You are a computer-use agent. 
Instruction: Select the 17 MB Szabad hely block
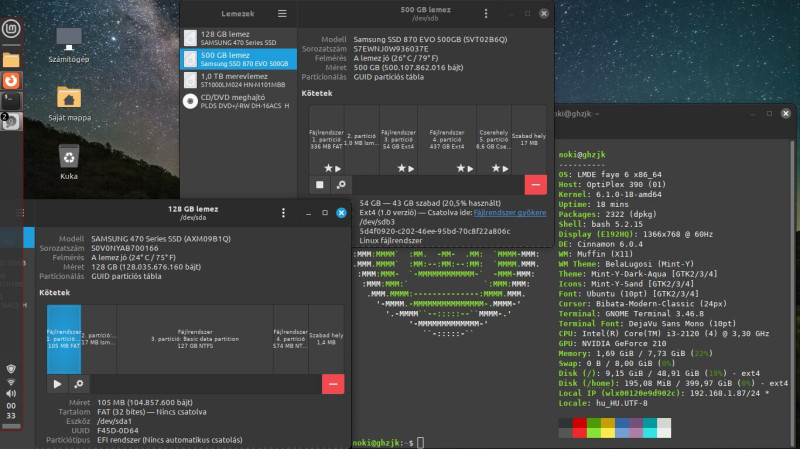pyautogui.click(x=529, y=139)
